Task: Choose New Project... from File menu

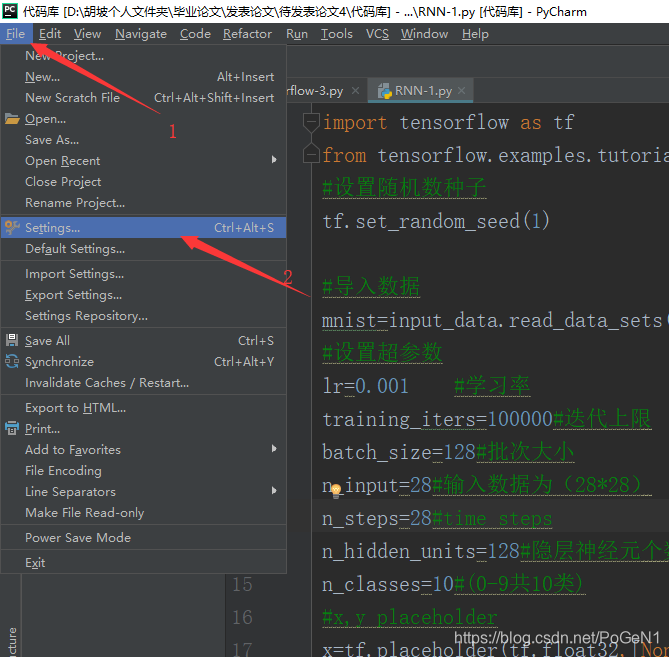Action: [x=143, y=55]
